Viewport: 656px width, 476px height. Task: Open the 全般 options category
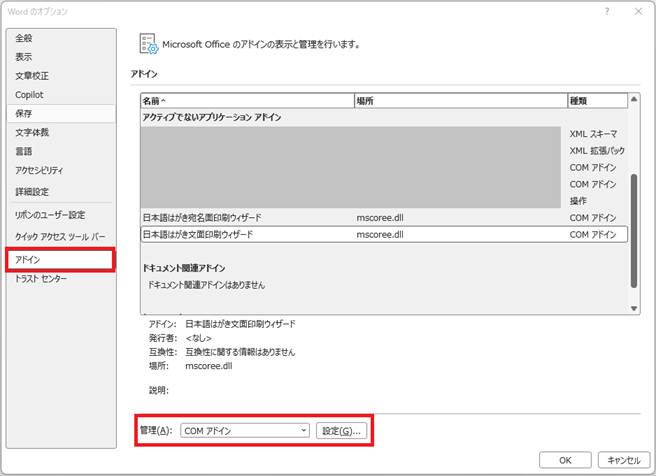coord(61,38)
